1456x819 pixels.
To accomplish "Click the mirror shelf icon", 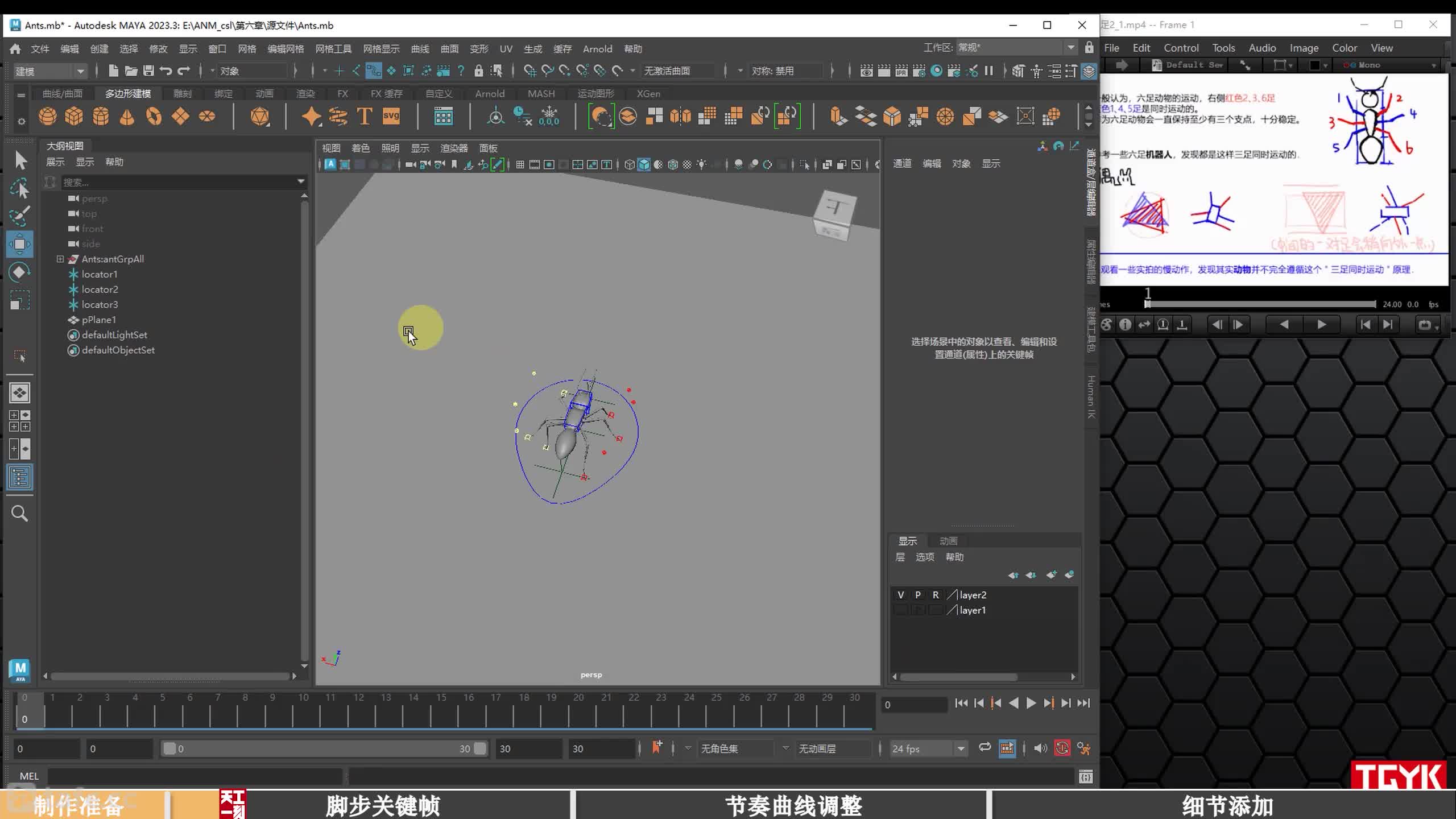I will coord(680,116).
